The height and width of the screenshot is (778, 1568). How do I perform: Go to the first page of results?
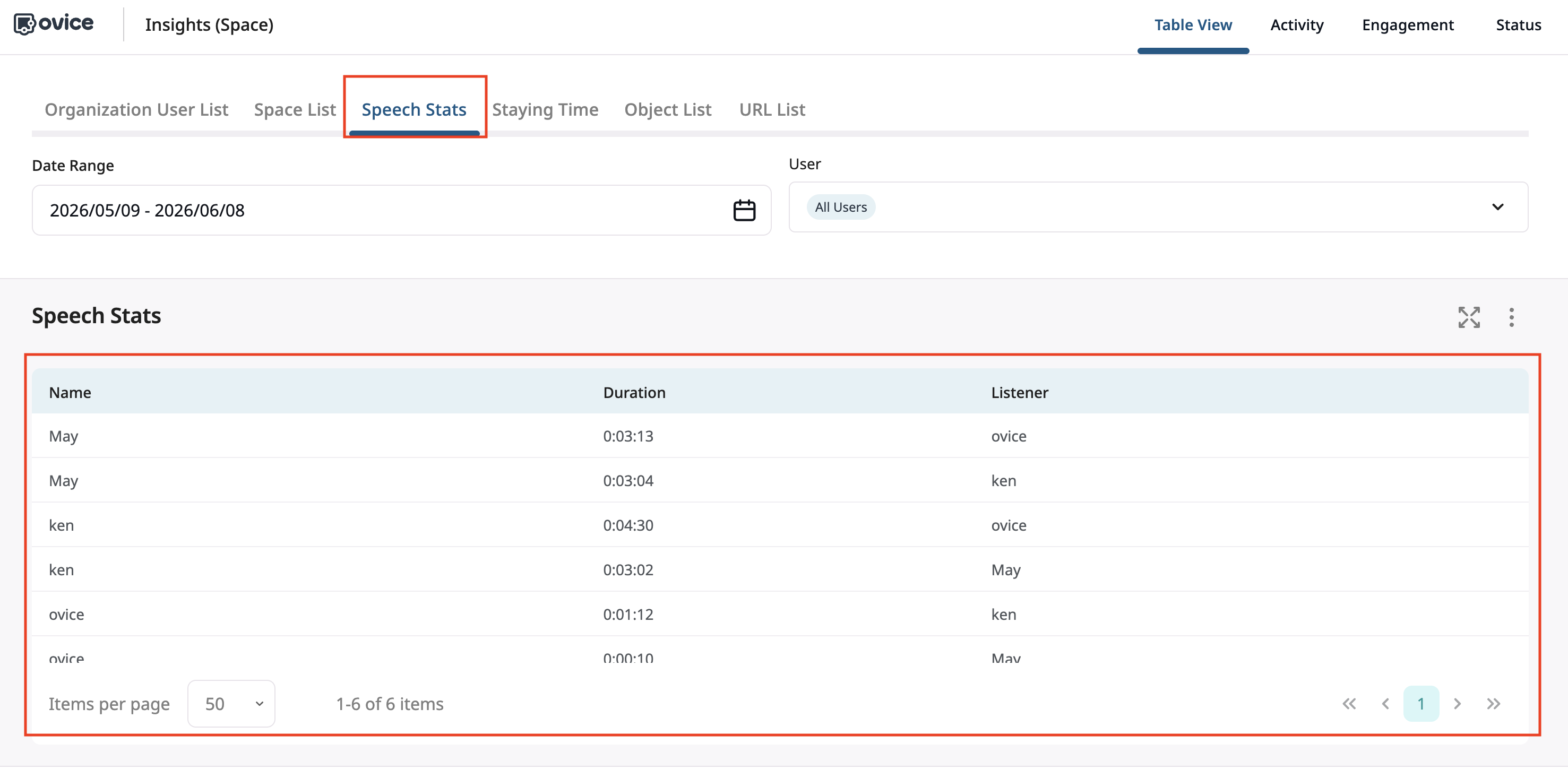(x=1349, y=704)
